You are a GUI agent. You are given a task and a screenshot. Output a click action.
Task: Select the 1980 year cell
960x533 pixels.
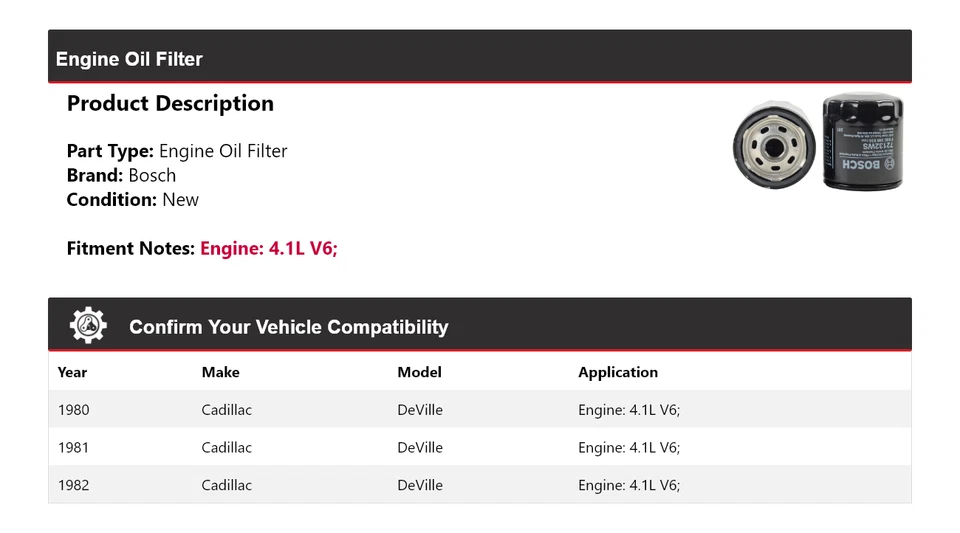[73, 410]
